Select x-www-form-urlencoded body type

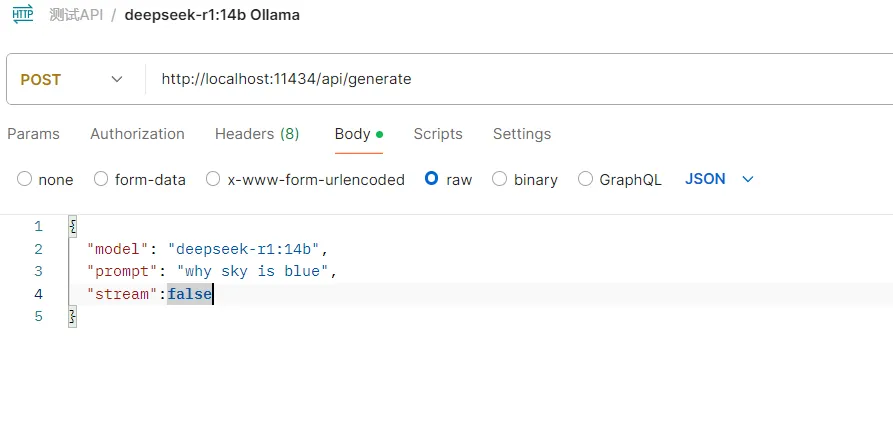tap(213, 180)
